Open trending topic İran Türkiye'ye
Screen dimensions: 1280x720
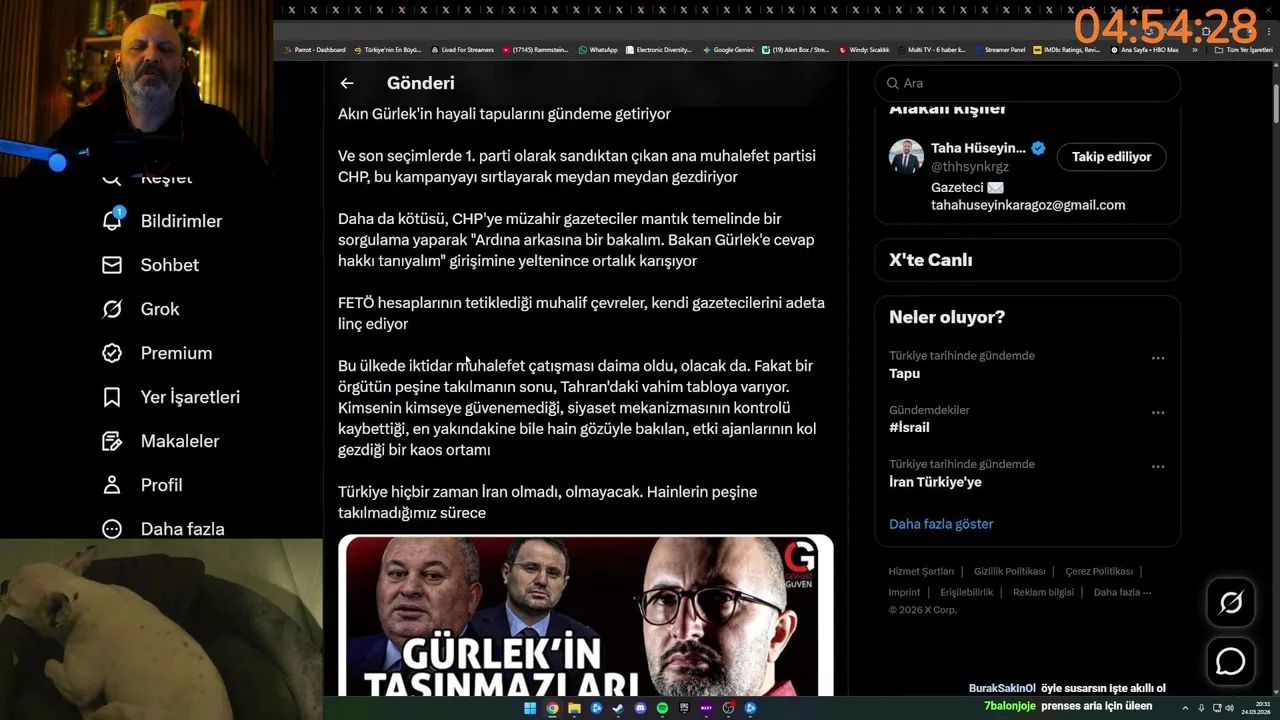coord(935,482)
